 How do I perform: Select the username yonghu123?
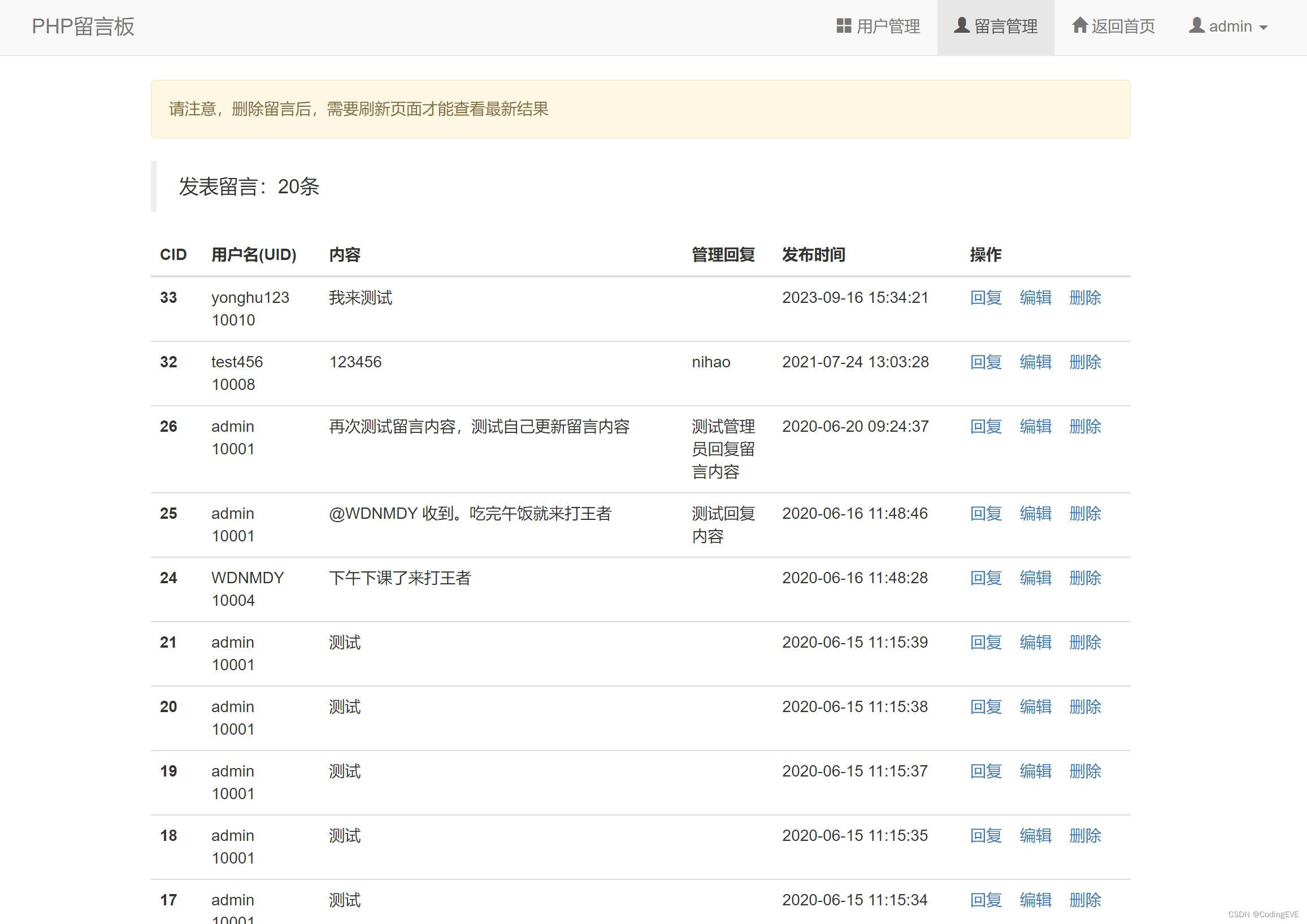[250, 298]
